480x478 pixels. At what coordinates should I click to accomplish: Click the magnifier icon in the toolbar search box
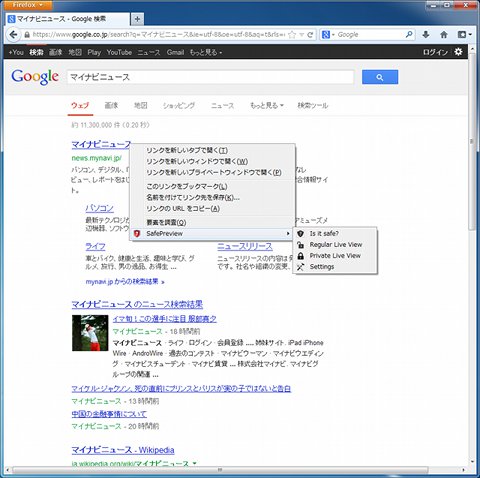(409, 34)
